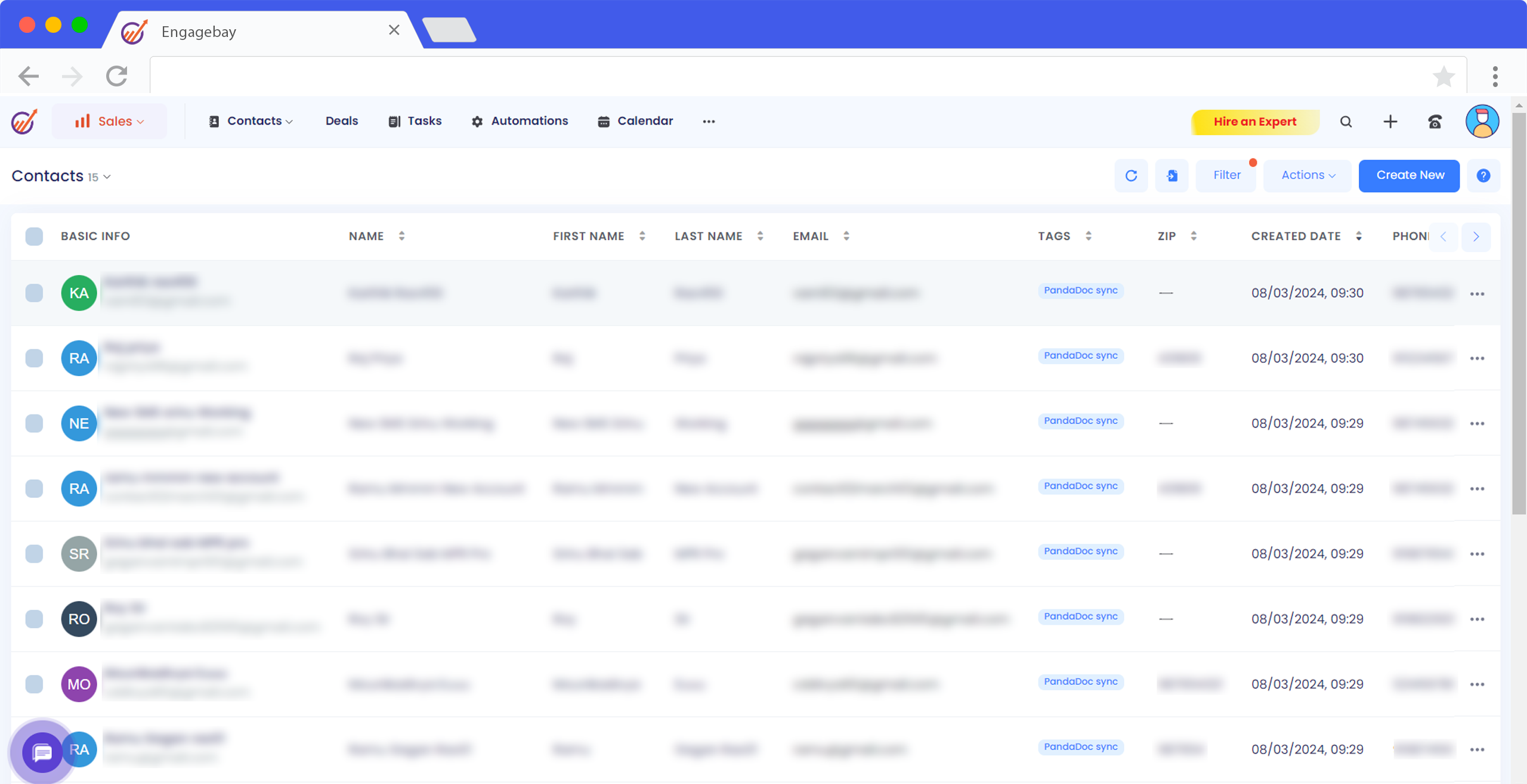Open the telephone dialer icon

pos(1435,122)
